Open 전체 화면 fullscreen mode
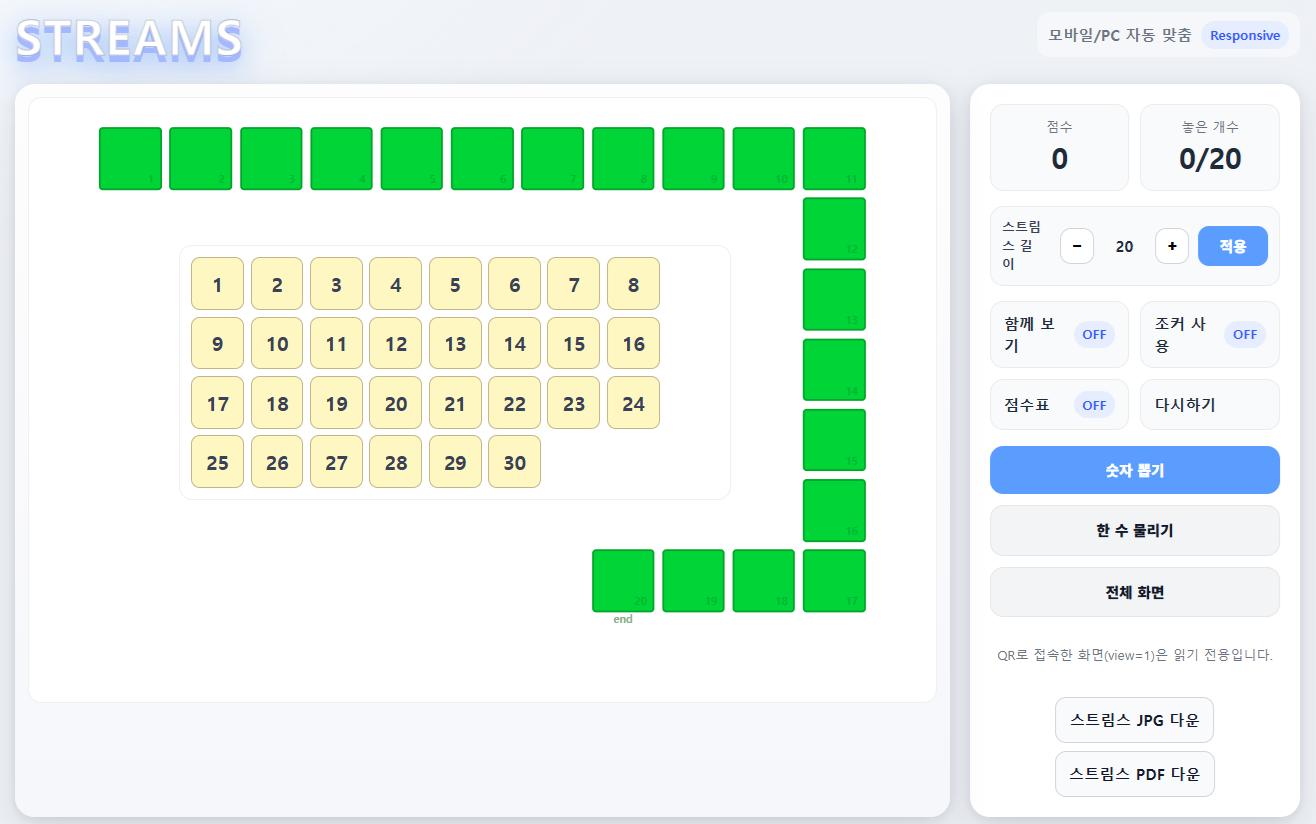 coord(1135,592)
